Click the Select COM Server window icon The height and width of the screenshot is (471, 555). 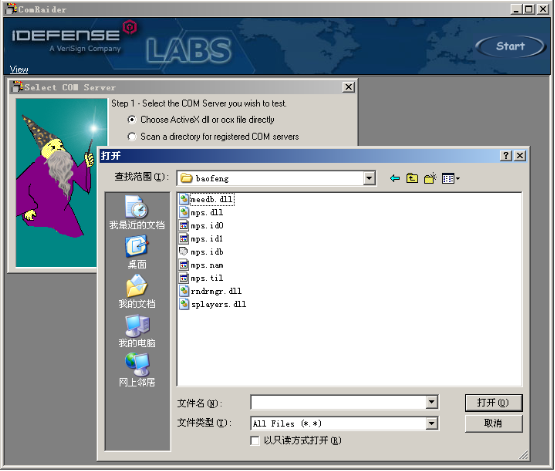coord(17,87)
